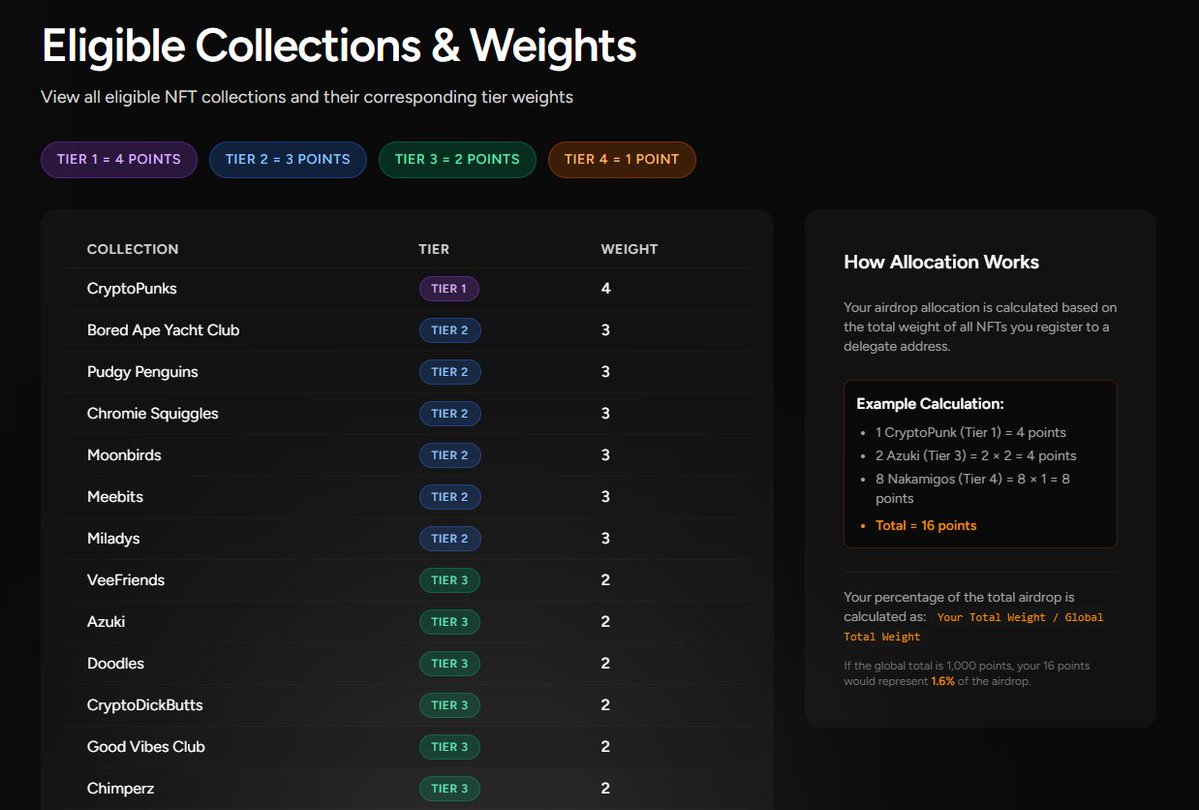Select the Miladys collection name

(113, 538)
